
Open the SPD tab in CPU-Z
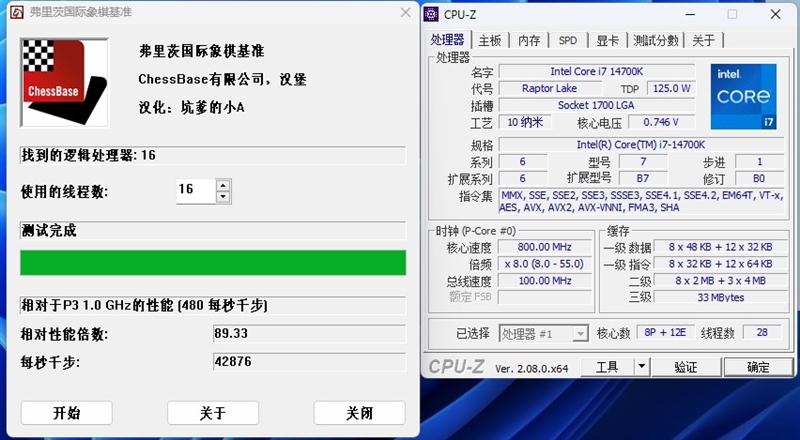(x=567, y=40)
